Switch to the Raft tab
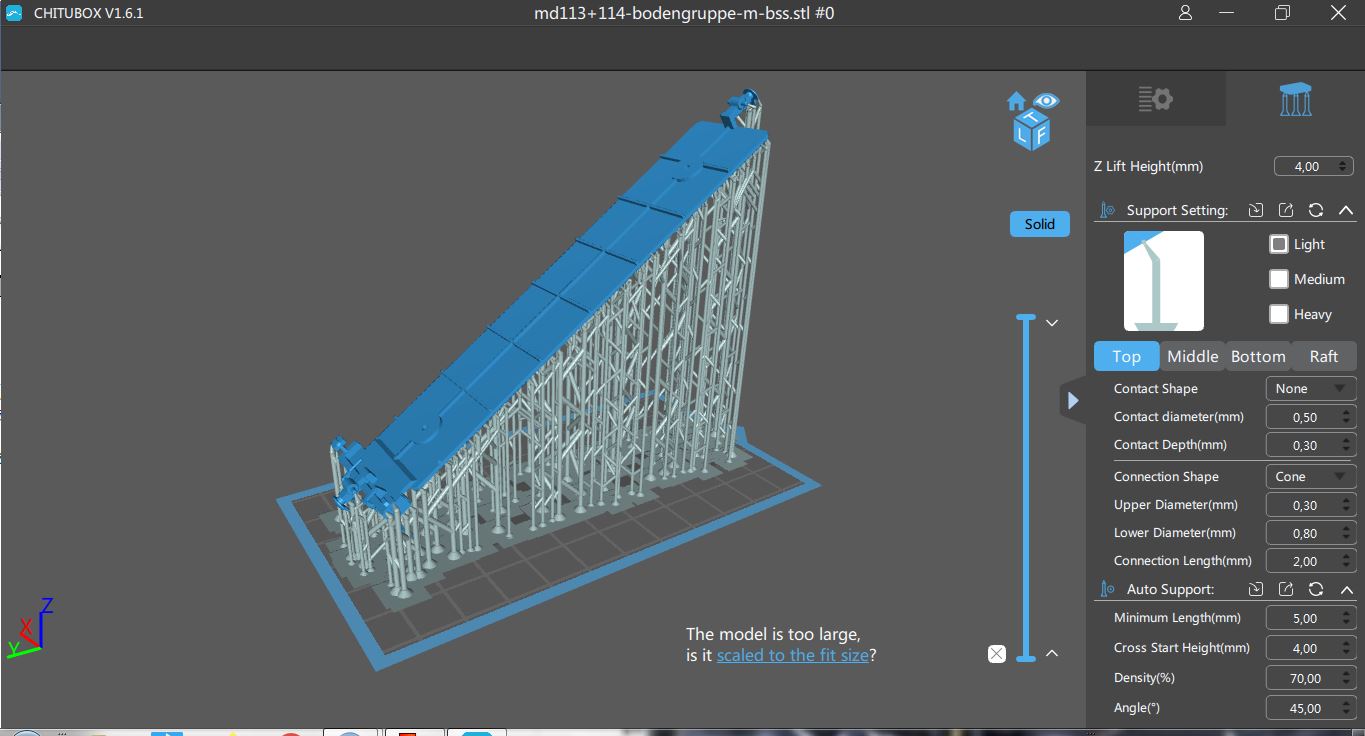Viewport: 1365px width, 736px height. (1323, 356)
